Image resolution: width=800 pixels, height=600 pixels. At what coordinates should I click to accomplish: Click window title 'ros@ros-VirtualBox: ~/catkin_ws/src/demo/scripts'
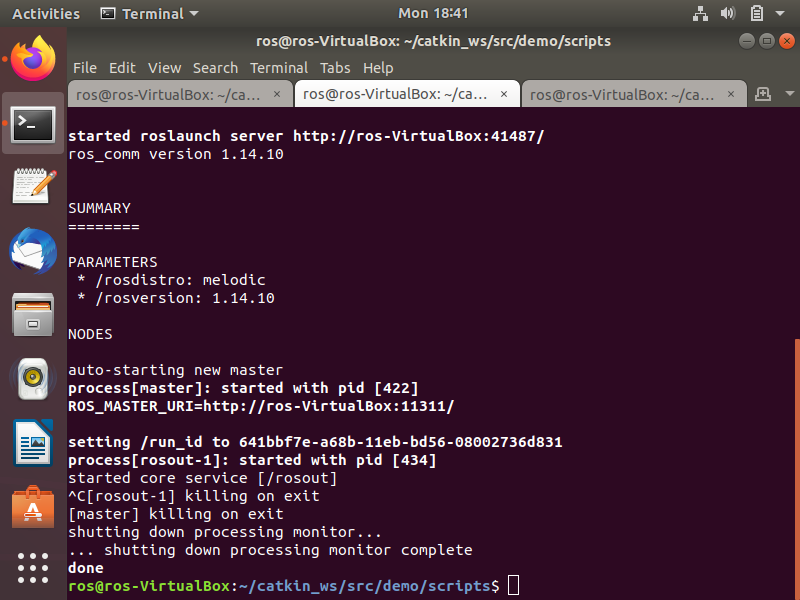pos(433,41)
